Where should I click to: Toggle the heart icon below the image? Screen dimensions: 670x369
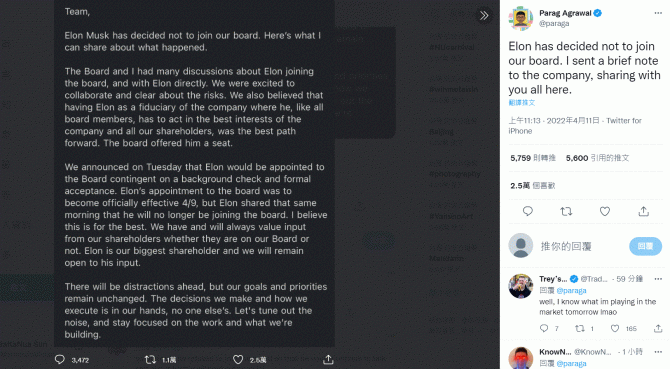(238, 360)
